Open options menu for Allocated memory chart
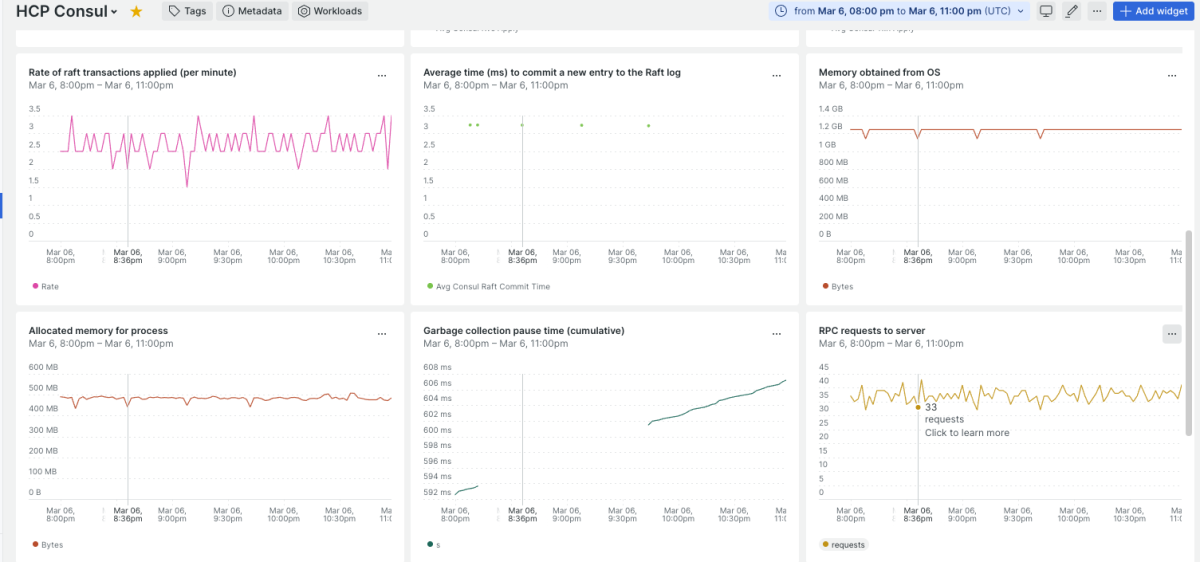 coord(382,334)
